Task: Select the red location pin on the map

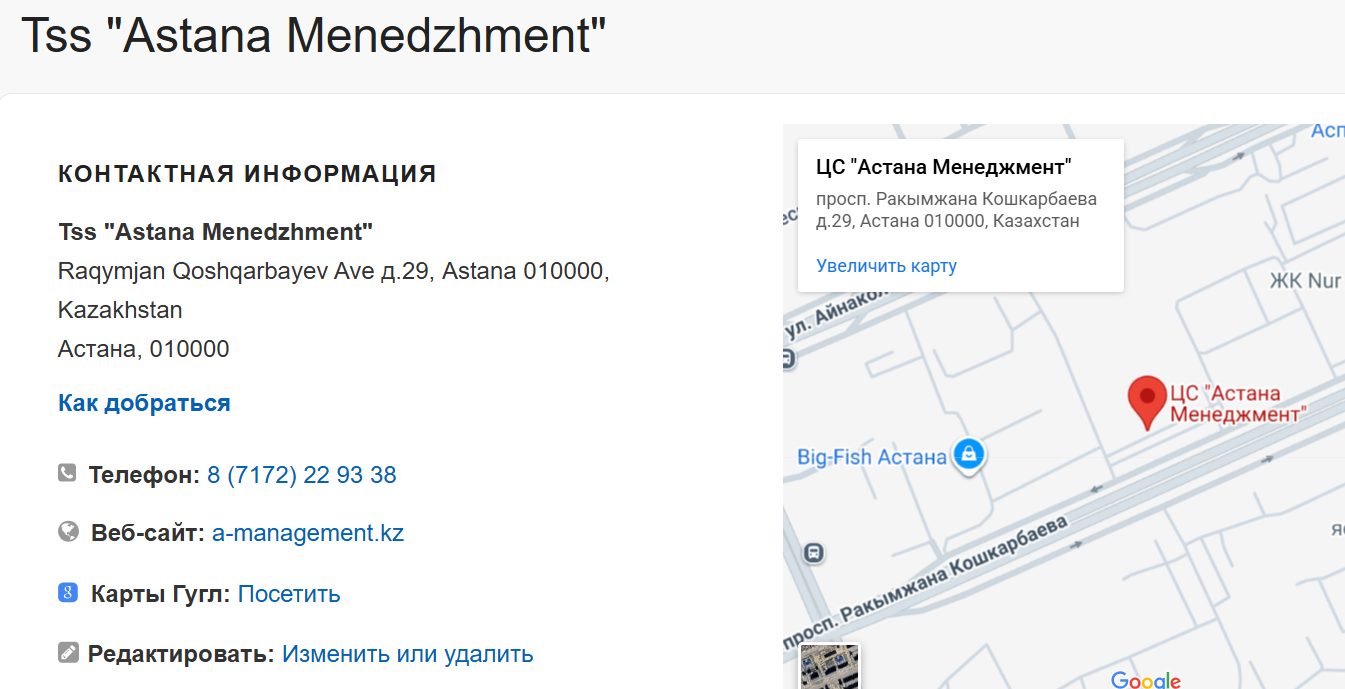Action: [1146, 400]
